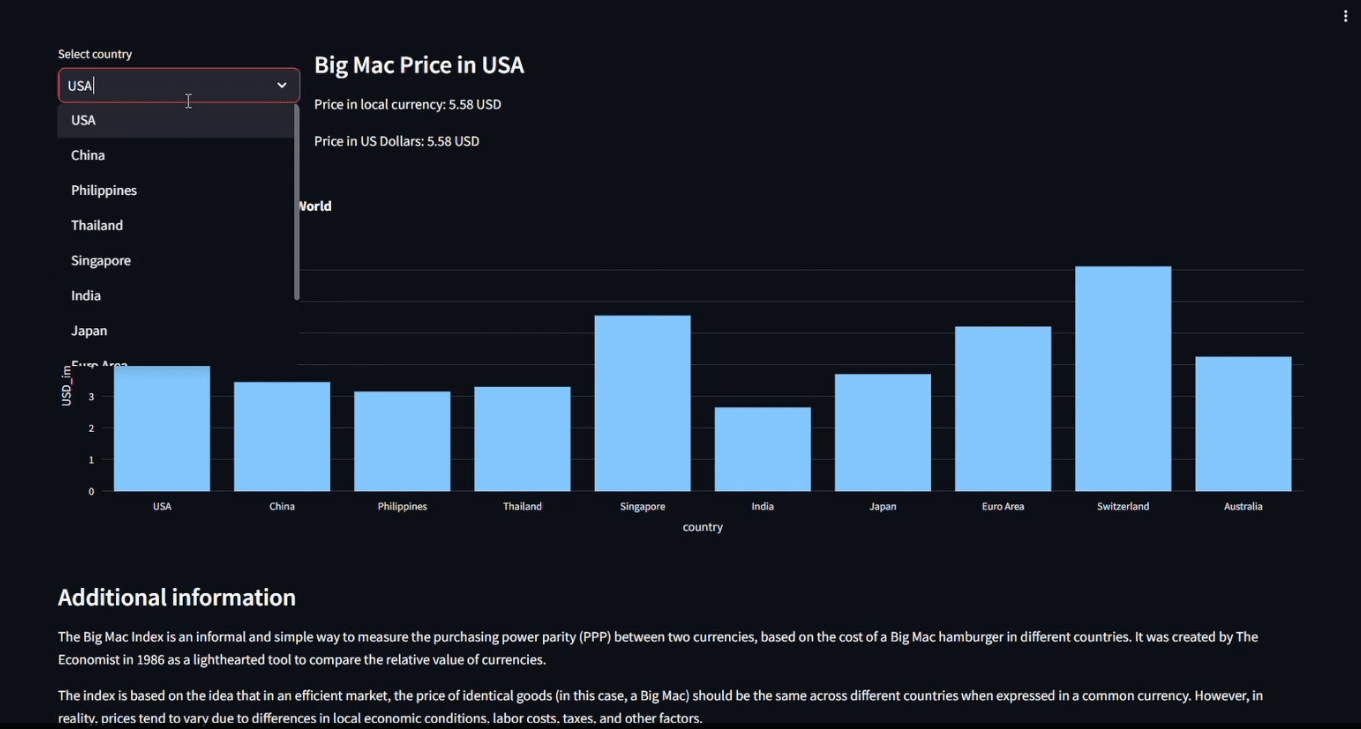The height and width of the screenshot is (729, 1361).
Task: Click the Singapore bar in chart
Action: (x=642, y=403)
